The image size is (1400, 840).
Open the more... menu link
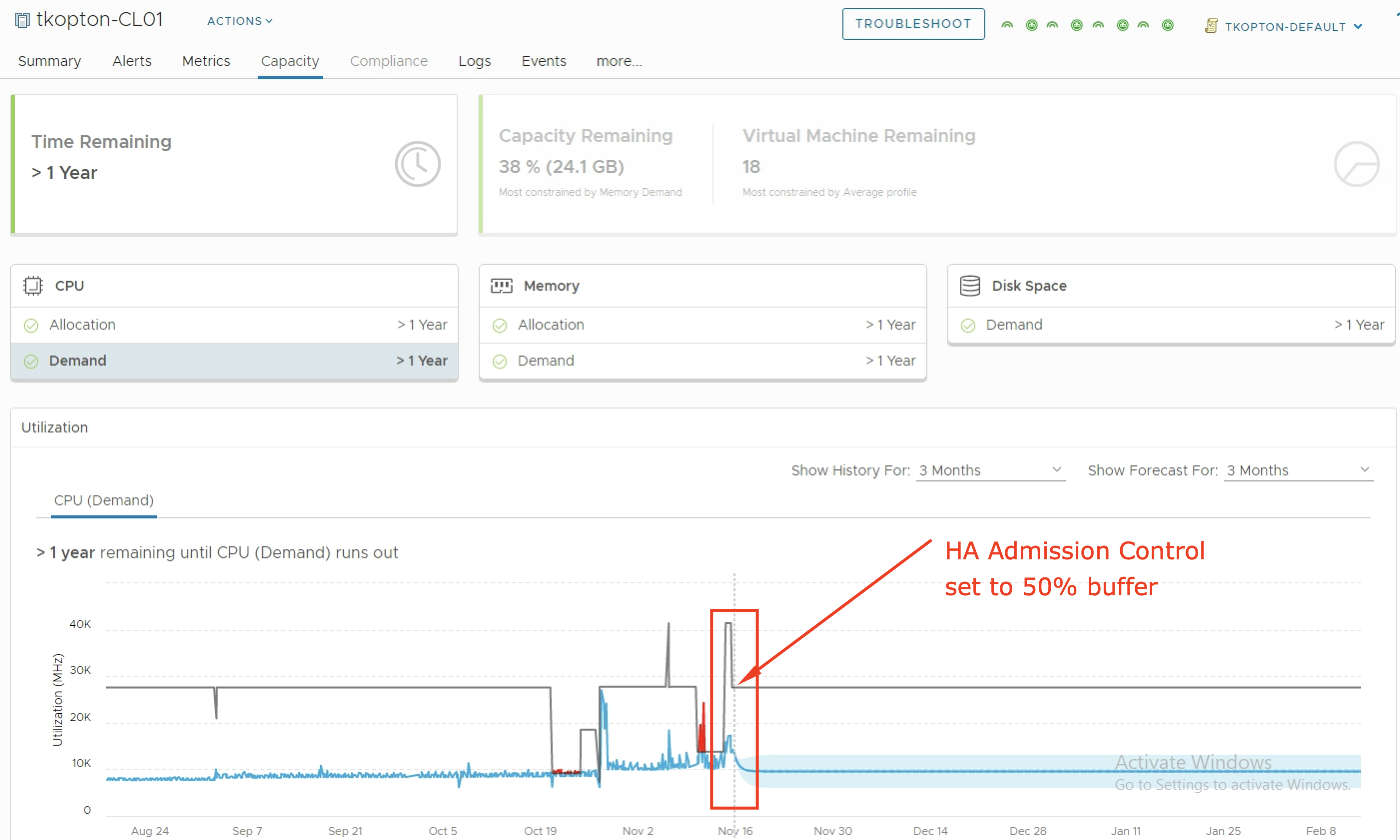[619, 60]
